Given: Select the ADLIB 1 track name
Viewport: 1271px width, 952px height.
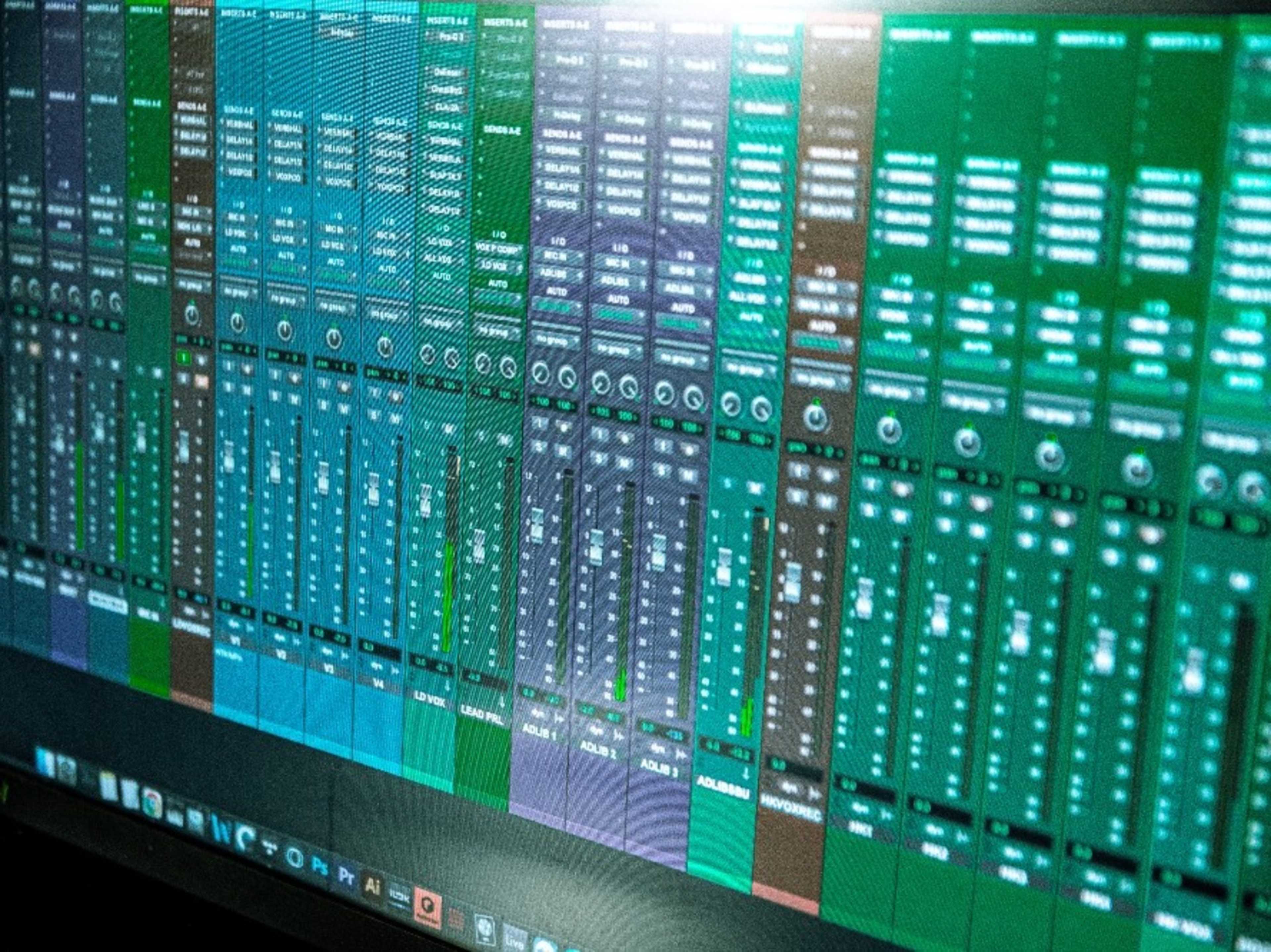Looking at the screenshot, I should [x=539, y=731].
